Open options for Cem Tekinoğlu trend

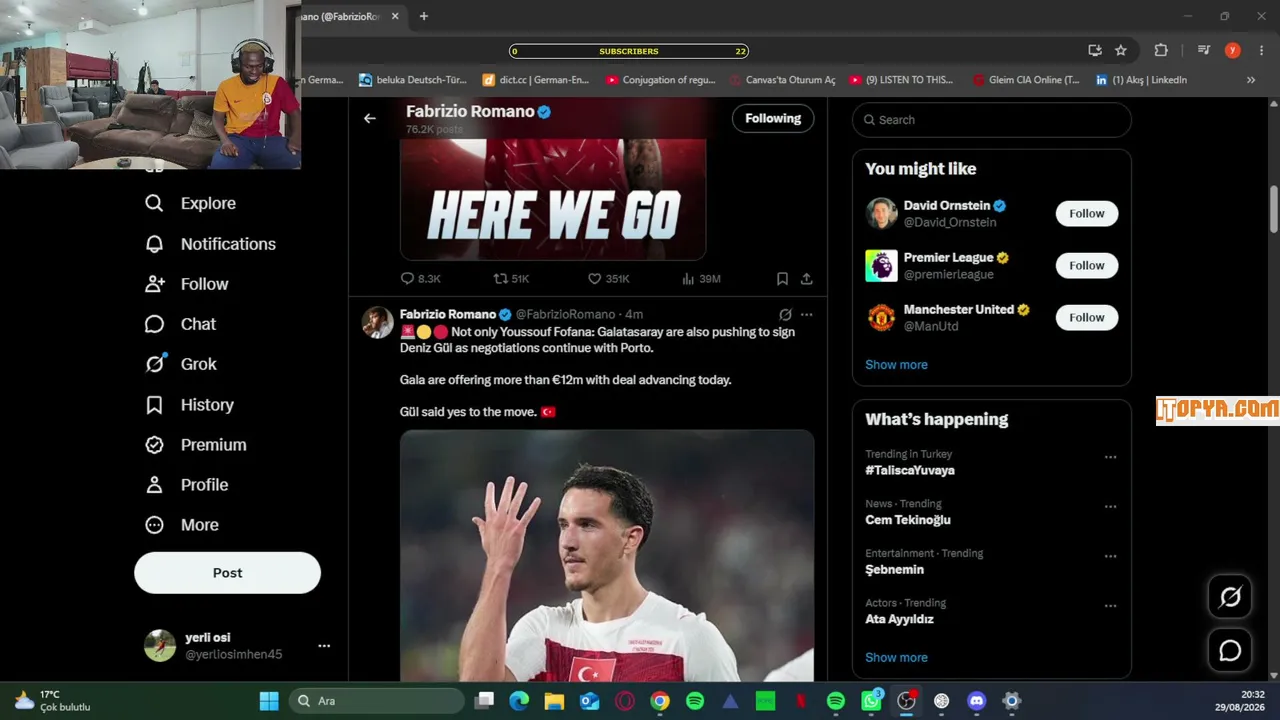[x=1110, y=507]
